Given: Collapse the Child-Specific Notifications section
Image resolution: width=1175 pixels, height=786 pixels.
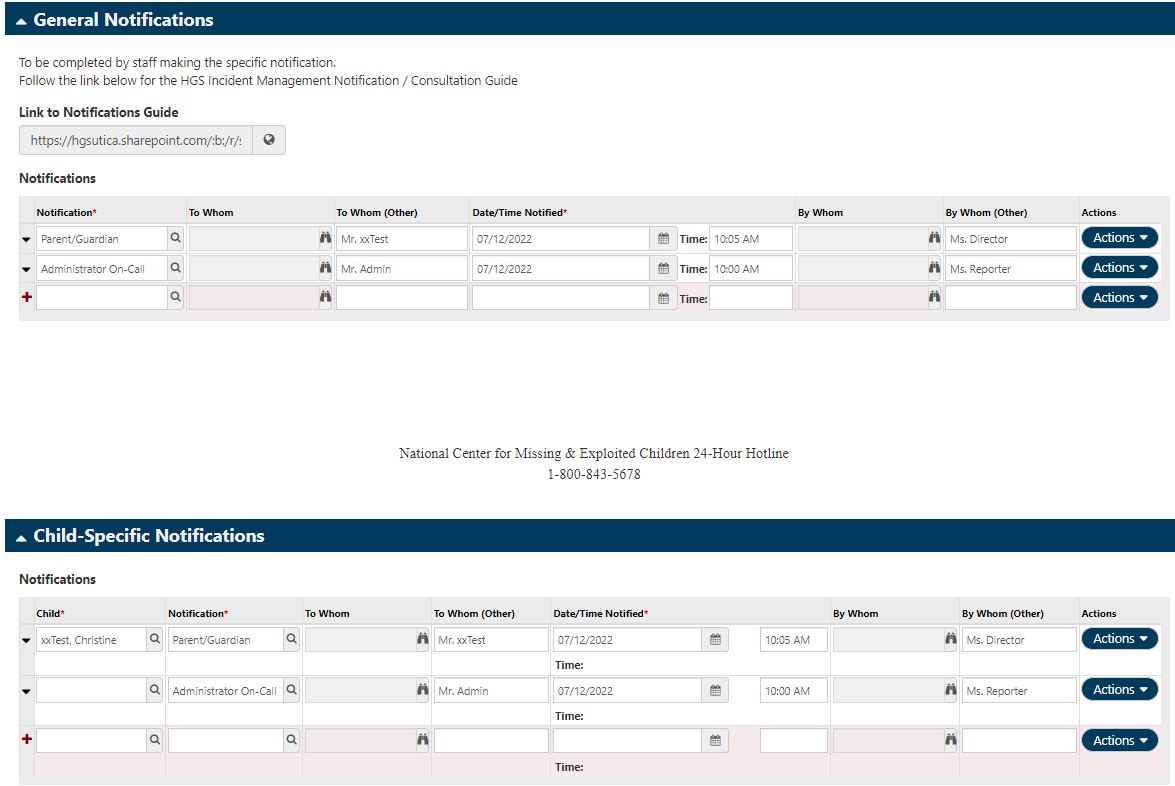Looking at the screenshot, I should pos(22,536).
